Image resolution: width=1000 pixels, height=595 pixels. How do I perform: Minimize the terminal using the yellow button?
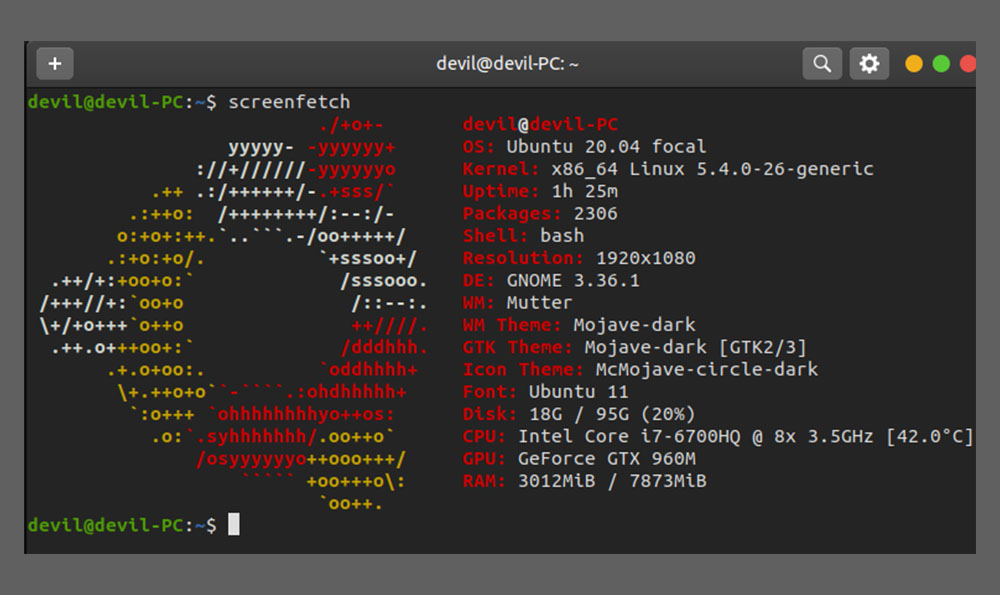pyautogui.click(x=914, y=64)
